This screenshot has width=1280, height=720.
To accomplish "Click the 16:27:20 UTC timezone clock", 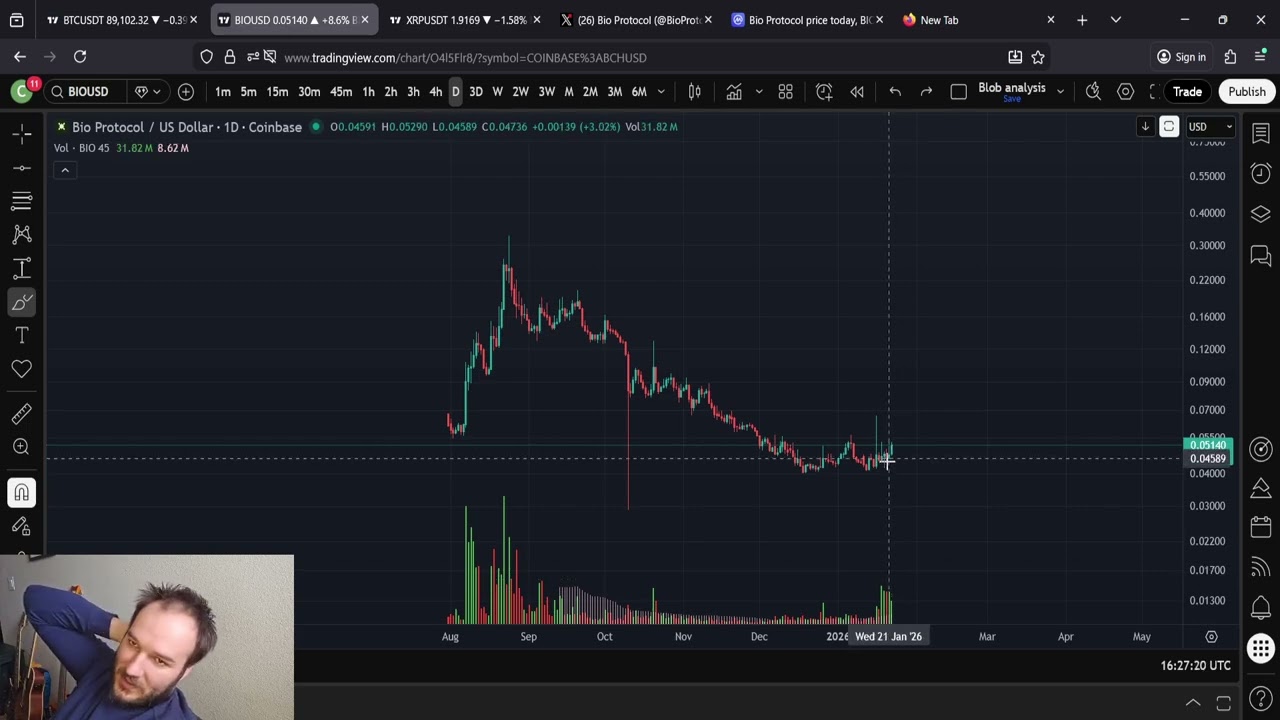I will (x=1195, y=665).
